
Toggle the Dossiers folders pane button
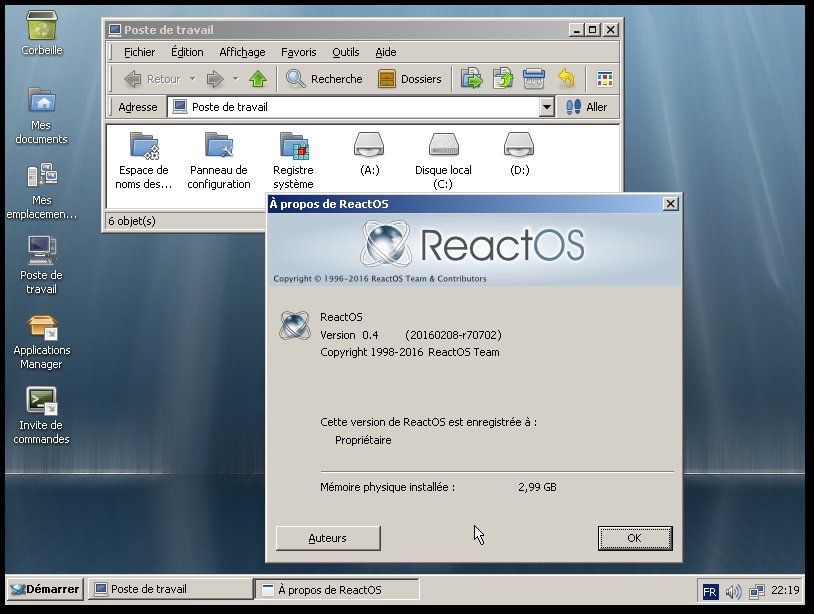point(410,79)
